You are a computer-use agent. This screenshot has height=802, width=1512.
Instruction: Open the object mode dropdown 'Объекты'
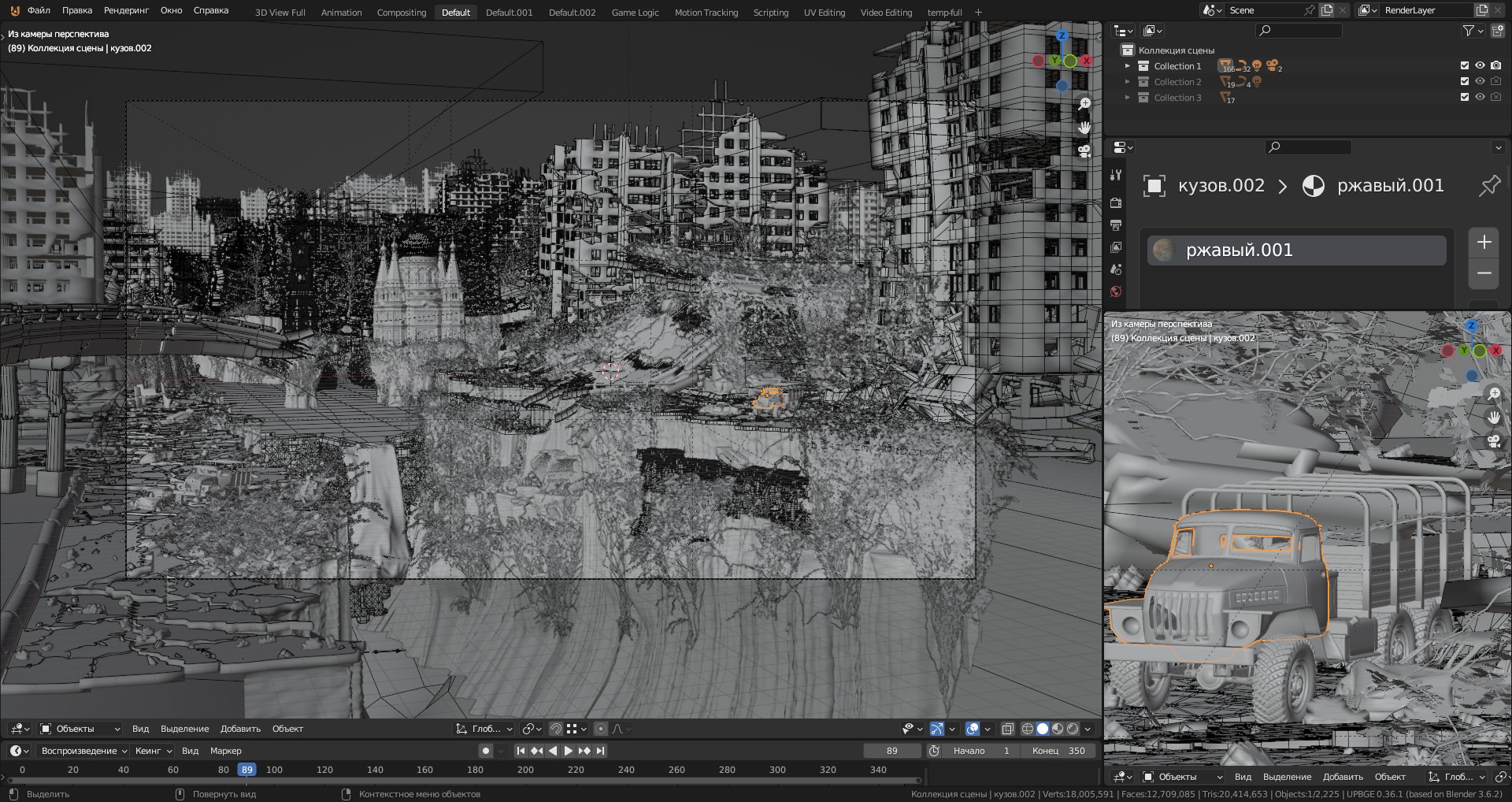[x=80, y=729]
